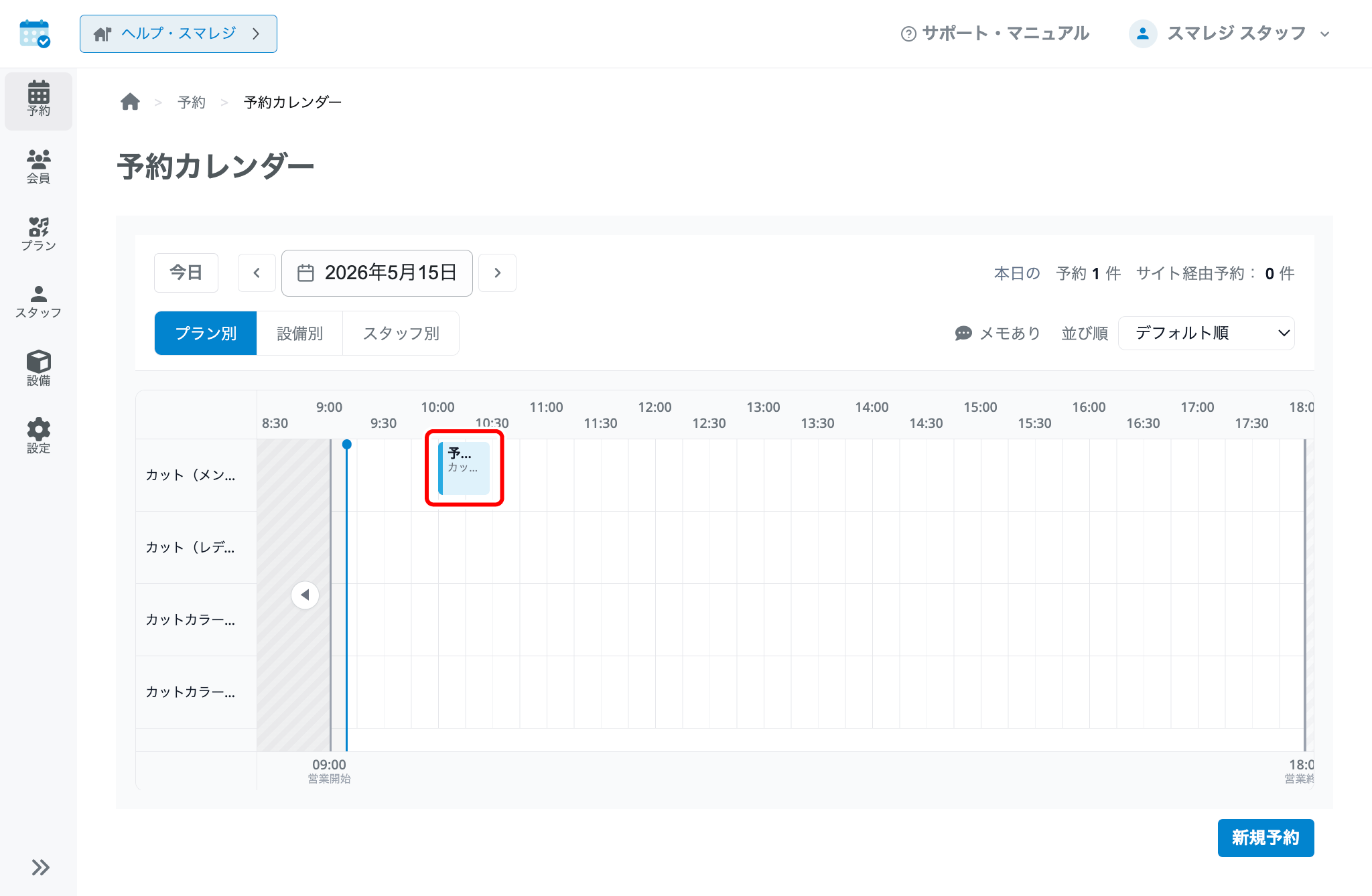
Task: Click the サイト経由予約 count text
Action: point(1215,273)
